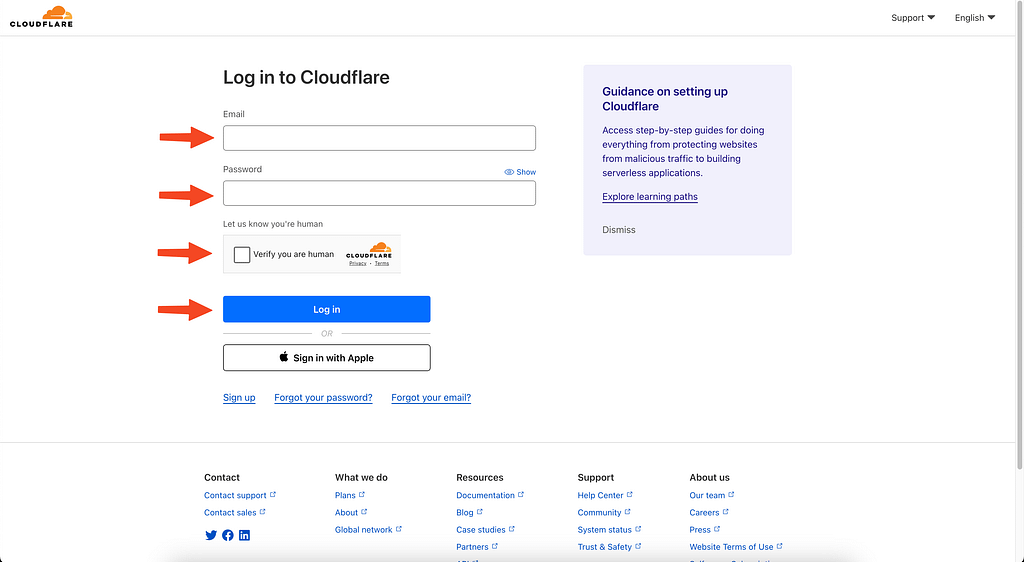1024x562 pixels.
Task: Dismiss the guidance panel
Action: pyautogui.click(x=619, y=230)
